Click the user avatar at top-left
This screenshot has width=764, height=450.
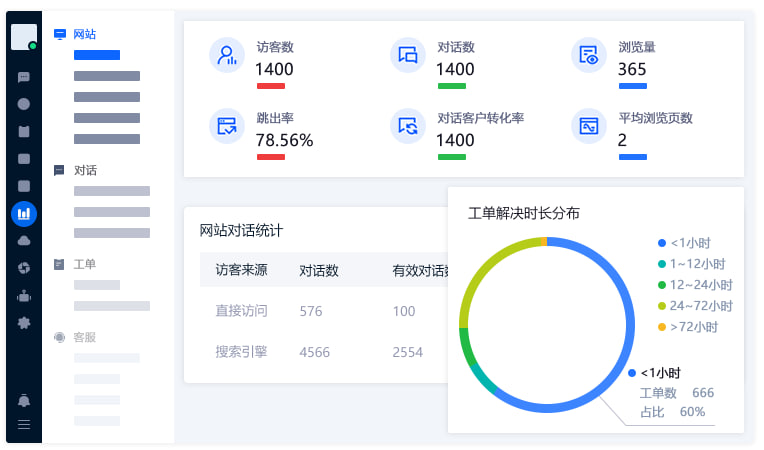(24, 37)
